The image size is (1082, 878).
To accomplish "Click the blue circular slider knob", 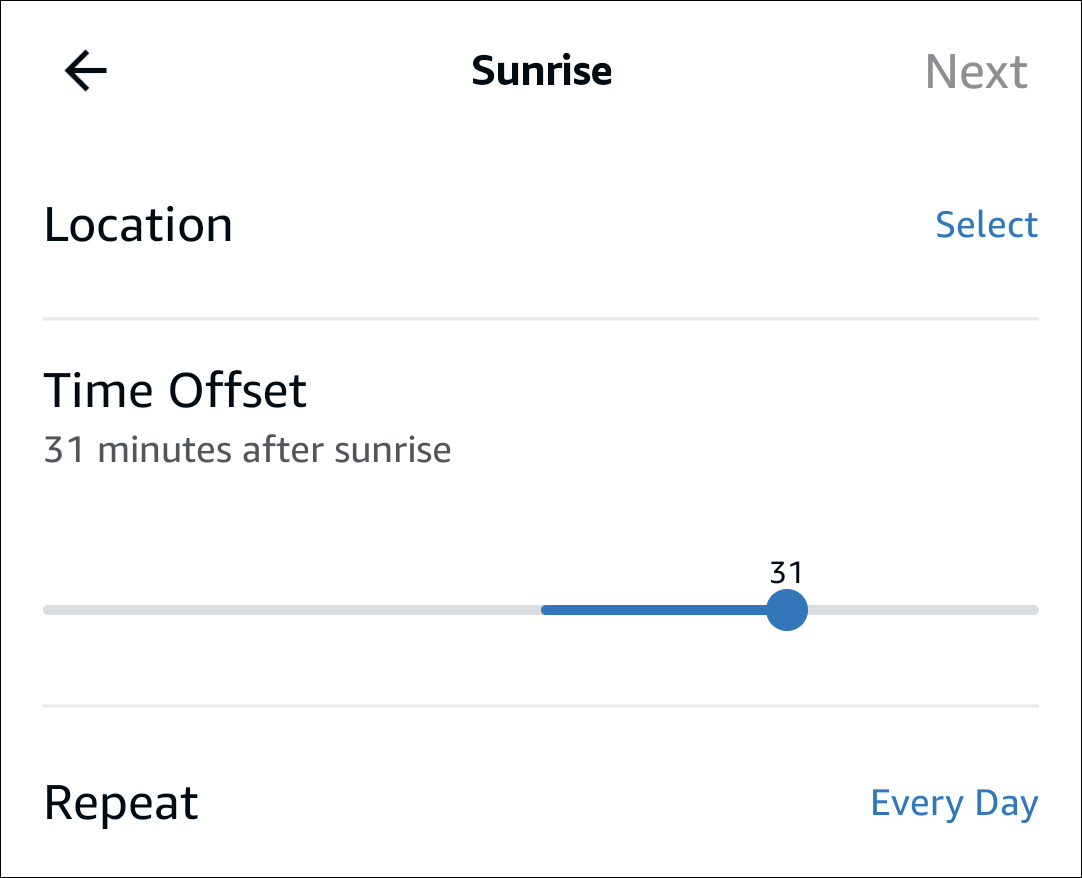I will (787, 609).
